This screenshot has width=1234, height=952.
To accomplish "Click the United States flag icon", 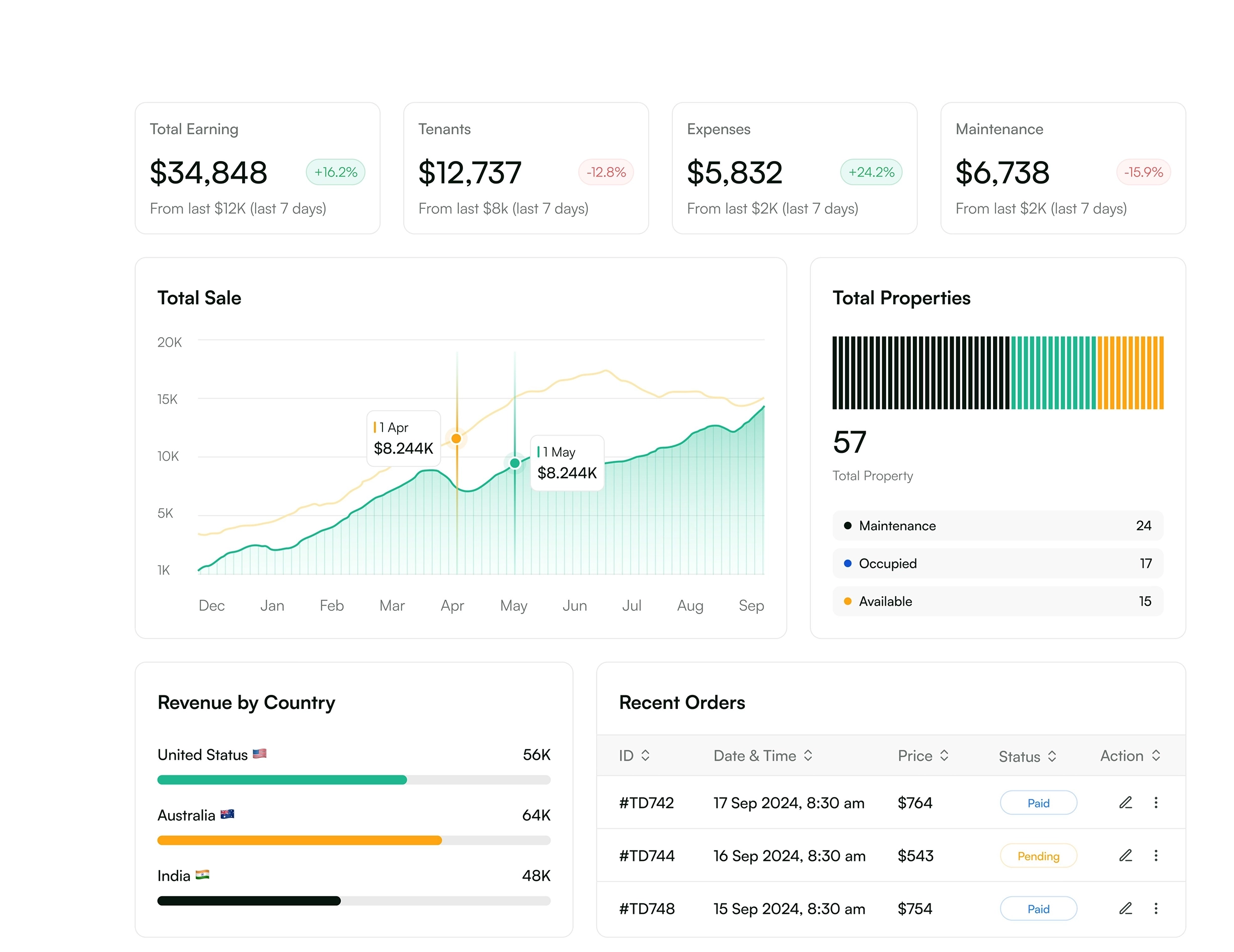I will click(x=259, y=753).
